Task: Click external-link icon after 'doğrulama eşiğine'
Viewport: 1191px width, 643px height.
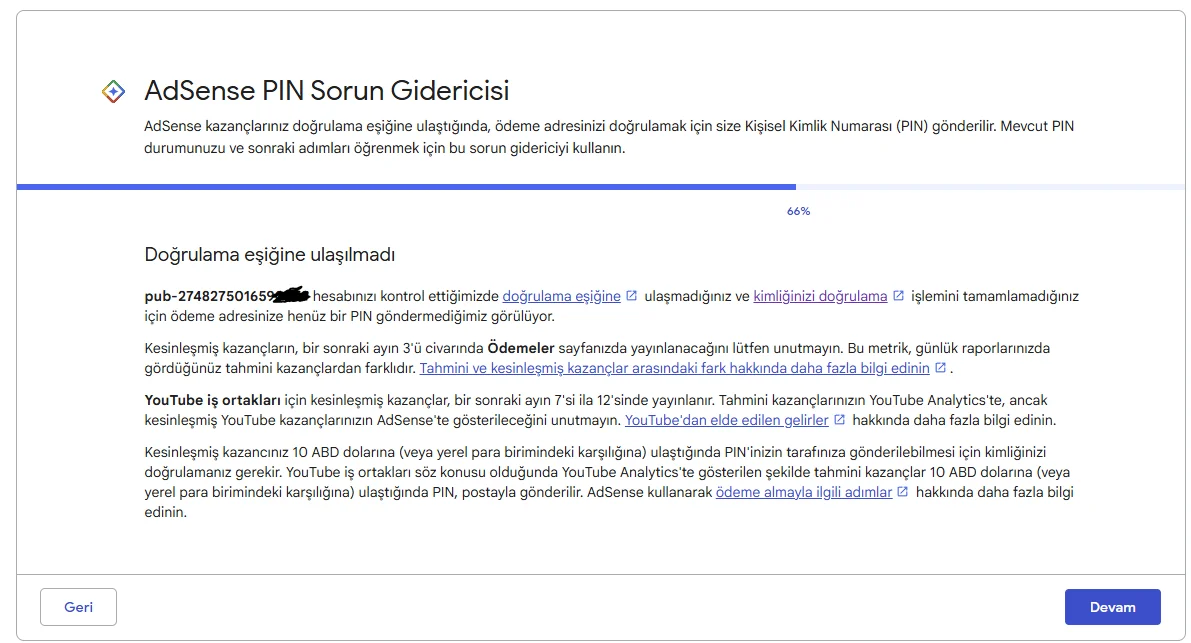Action: [631, 295]
